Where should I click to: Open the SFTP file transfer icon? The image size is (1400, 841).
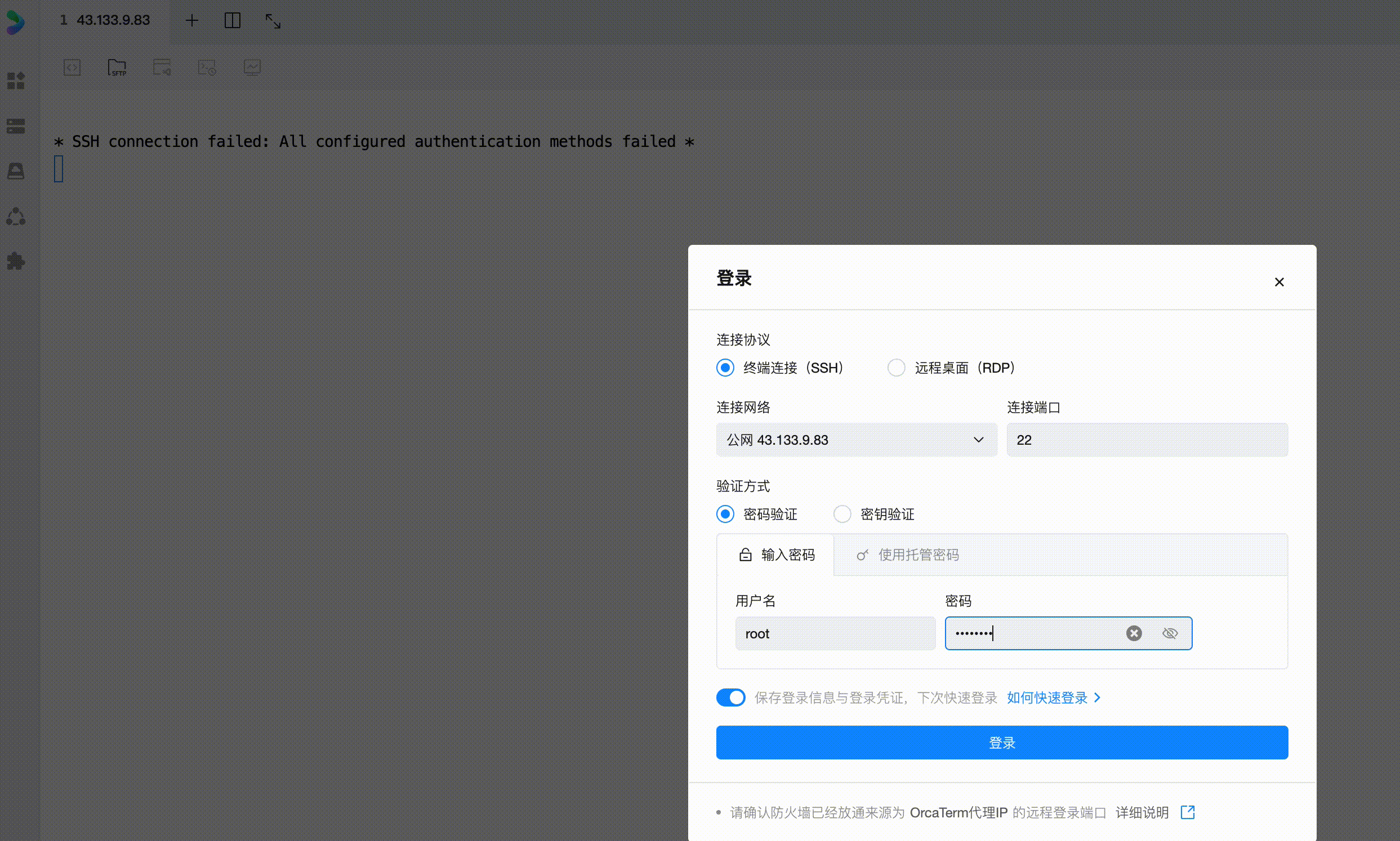point(117,68)
